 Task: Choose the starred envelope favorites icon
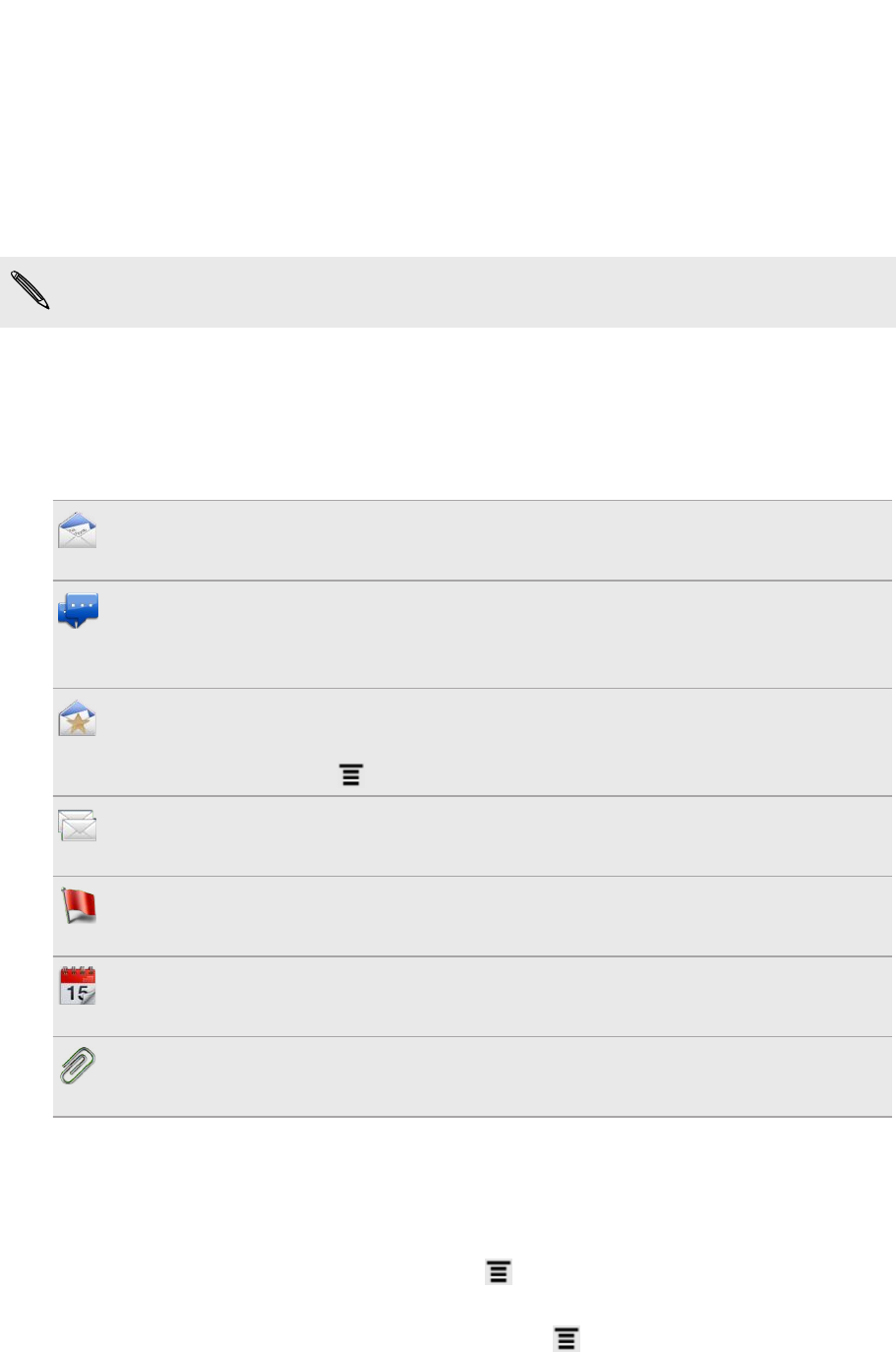pos(77,719)
